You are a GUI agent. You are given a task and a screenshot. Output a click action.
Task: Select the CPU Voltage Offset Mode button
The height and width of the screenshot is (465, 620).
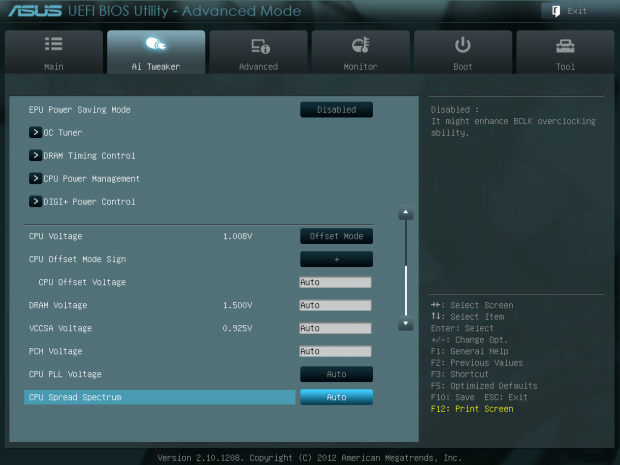coord(336,236)
